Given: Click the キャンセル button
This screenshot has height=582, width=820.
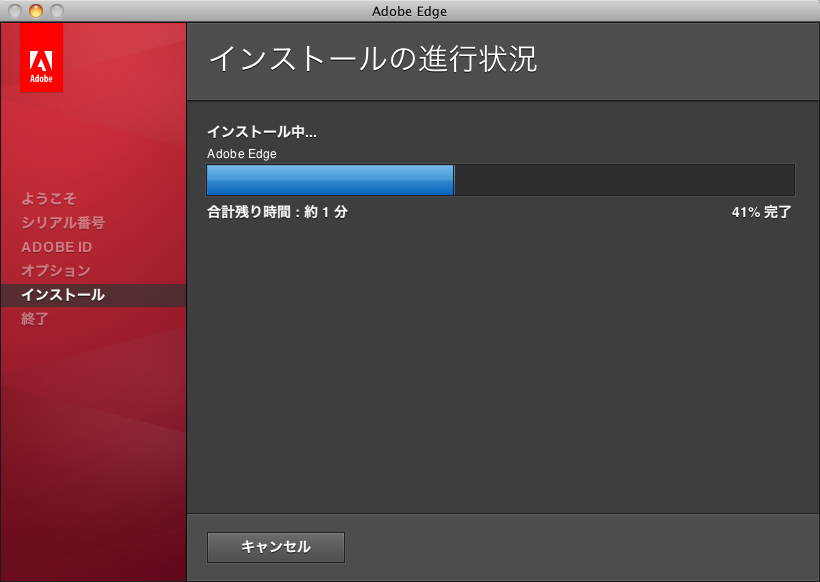Looking at the screenshot, I should coord(275,547).
